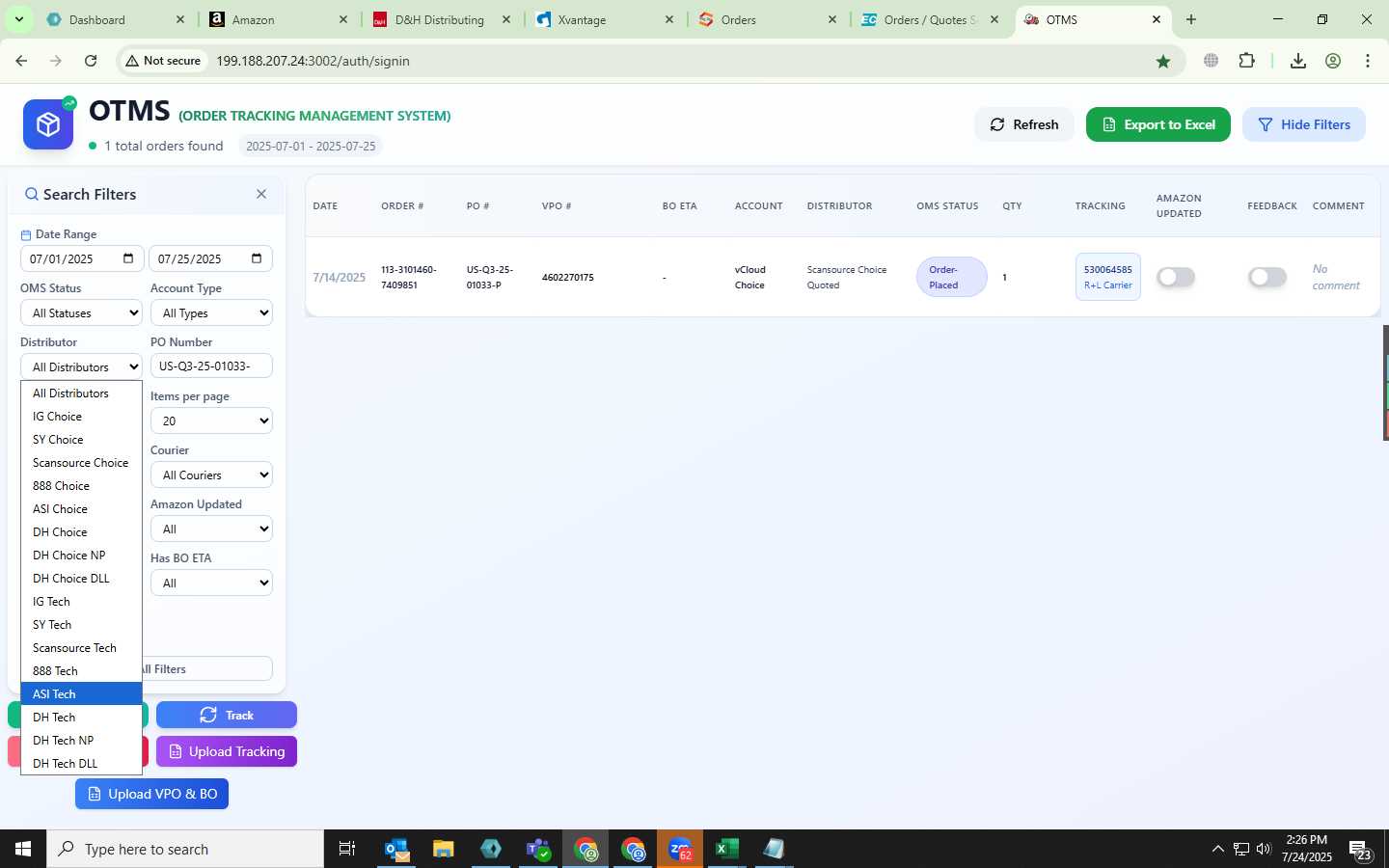The width and height of the screenshot is (1389, 868).
Task: Click the Order-Placed status badge
Action: tap(951, 277)
